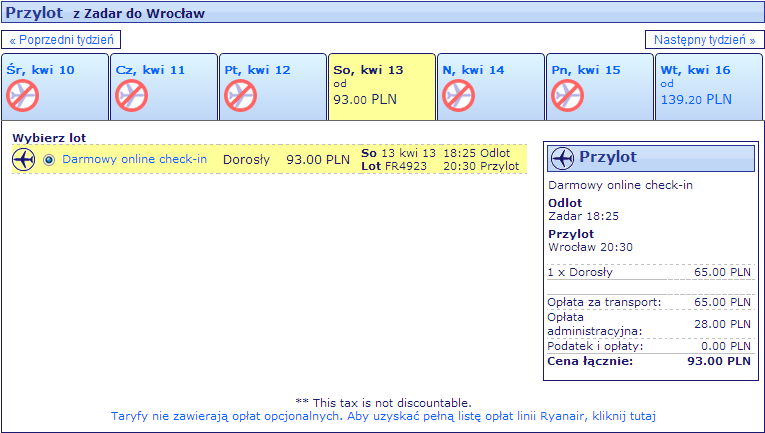Screen dimensions: 765x433
Task: Select the Śr, kwi 10 date tab
Action: coord(55,87)
